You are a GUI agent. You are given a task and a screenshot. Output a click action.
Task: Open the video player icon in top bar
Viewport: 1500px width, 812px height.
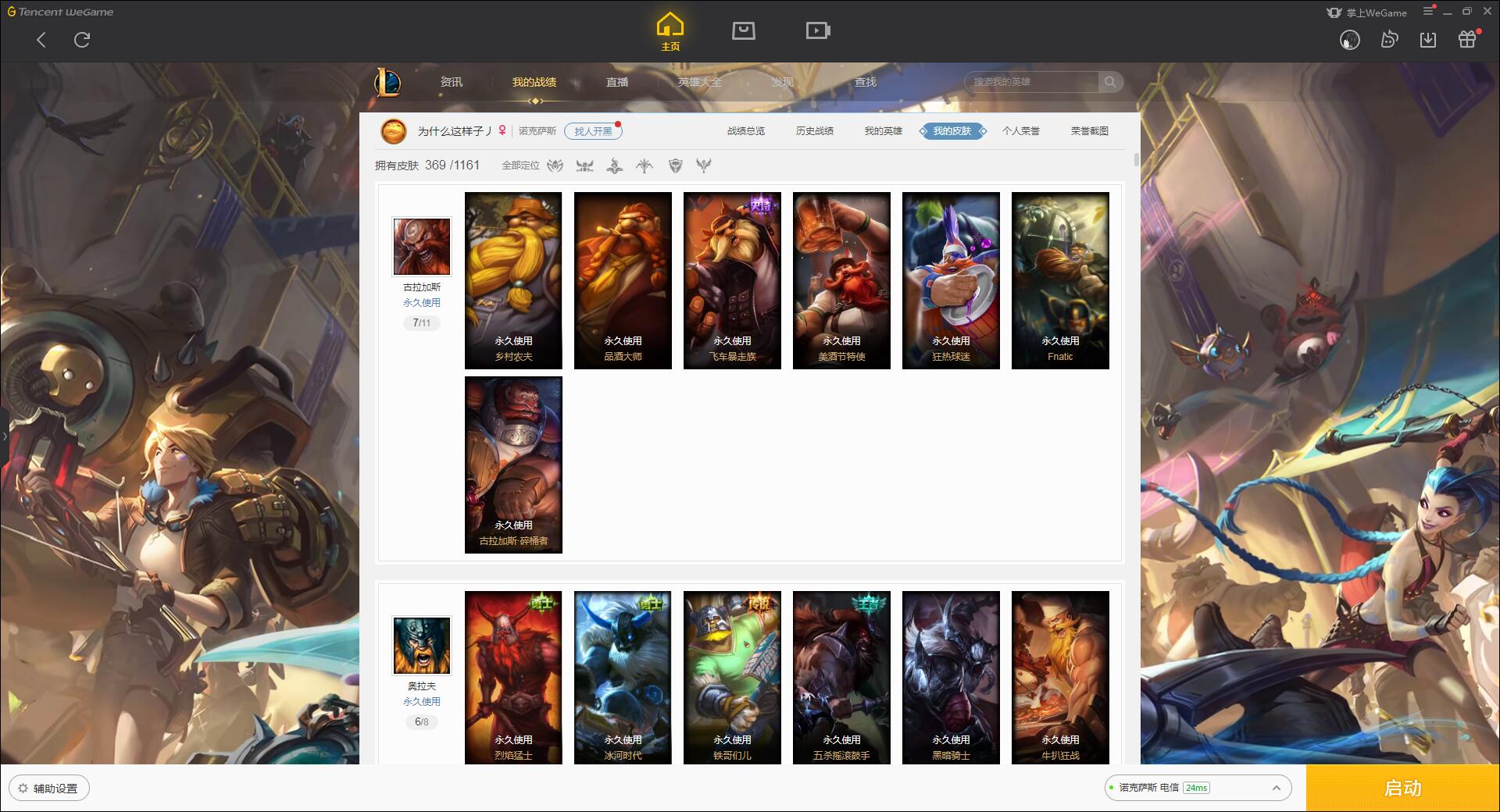tap(818, 30)
